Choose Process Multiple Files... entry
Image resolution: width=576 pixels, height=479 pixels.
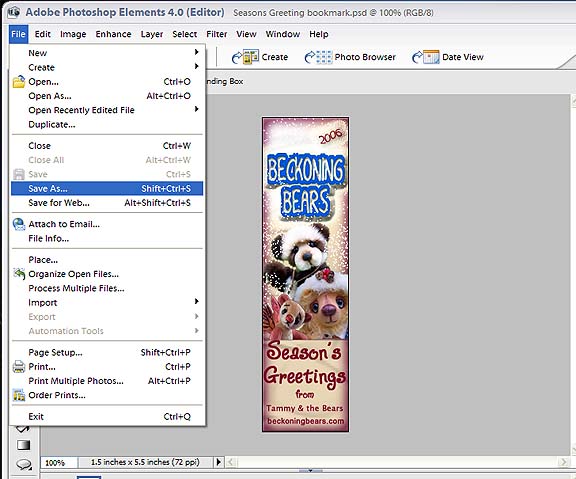tap(107, 288)
